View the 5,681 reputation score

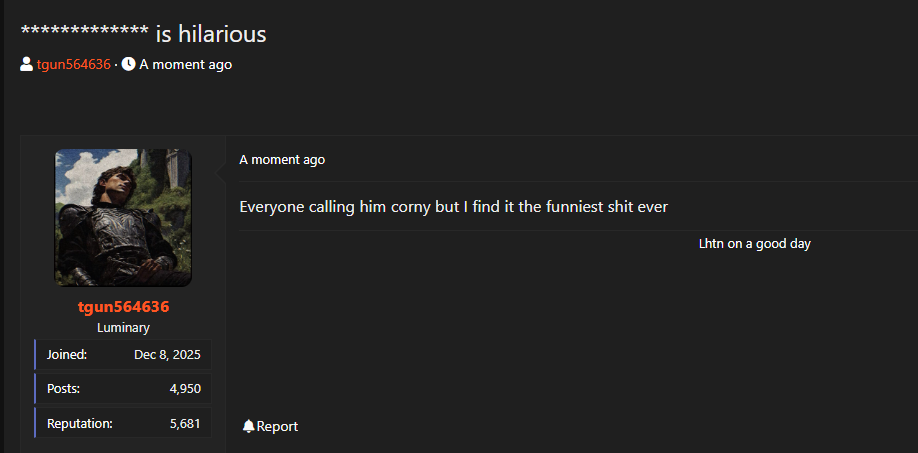pyautogui.click(x=185, y=423)
